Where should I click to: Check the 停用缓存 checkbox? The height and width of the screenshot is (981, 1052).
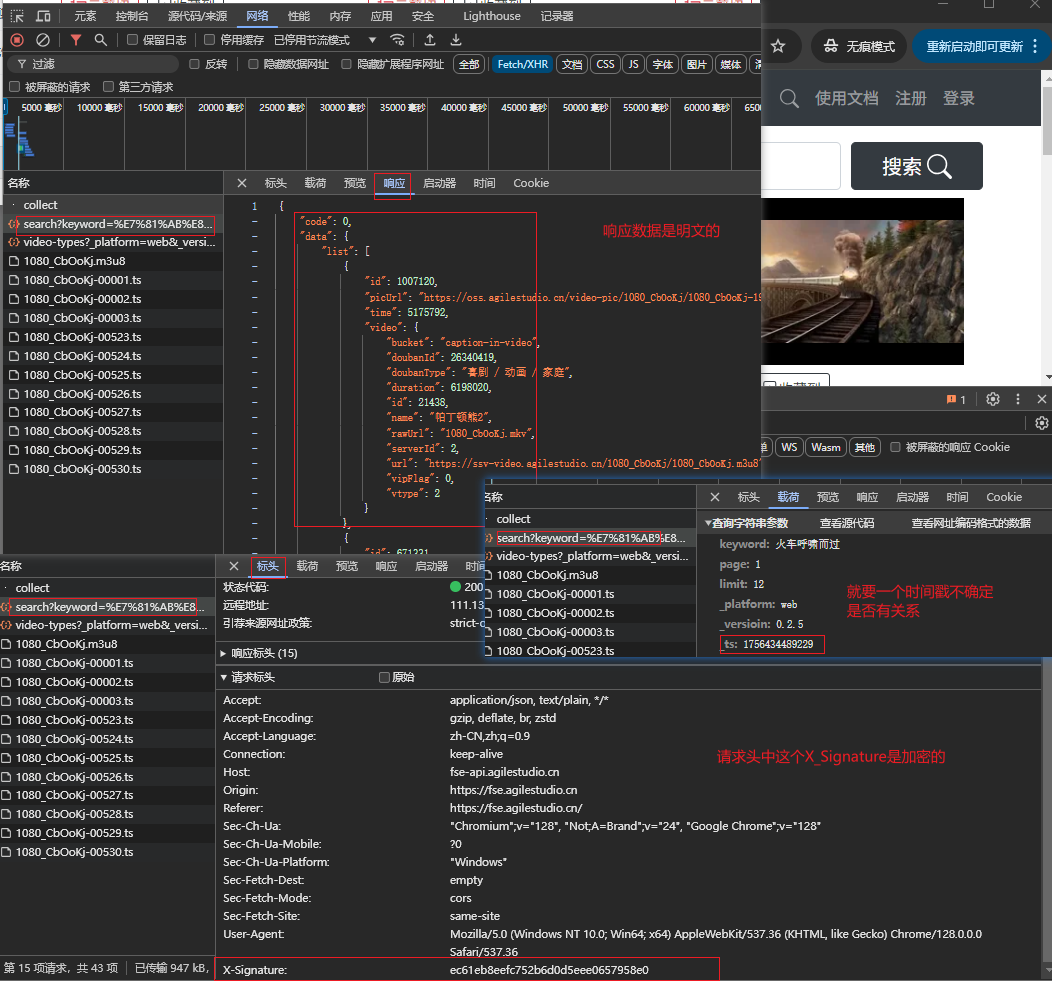pyautogui.click(x=209, y=40)
